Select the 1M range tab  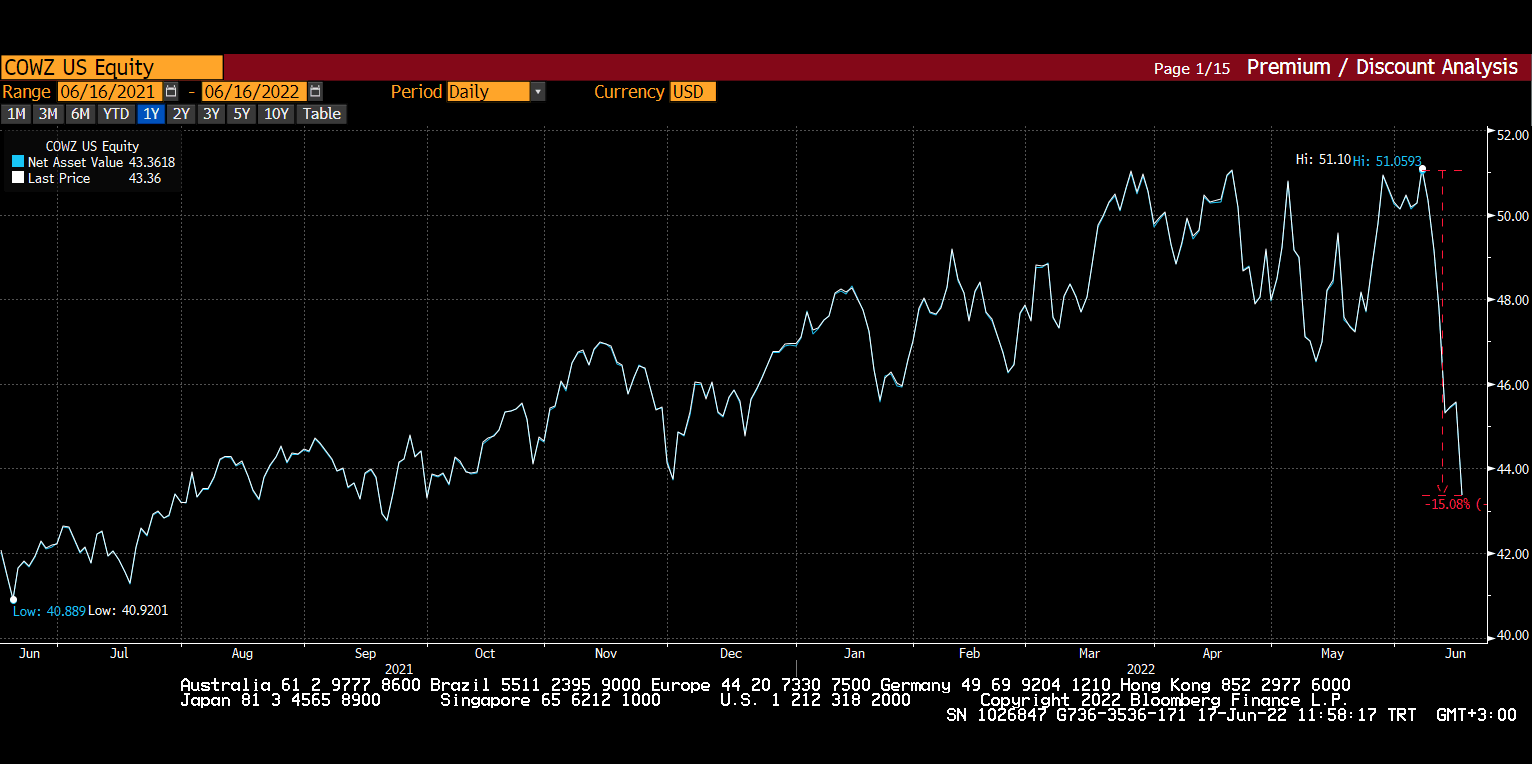(16, 114)
